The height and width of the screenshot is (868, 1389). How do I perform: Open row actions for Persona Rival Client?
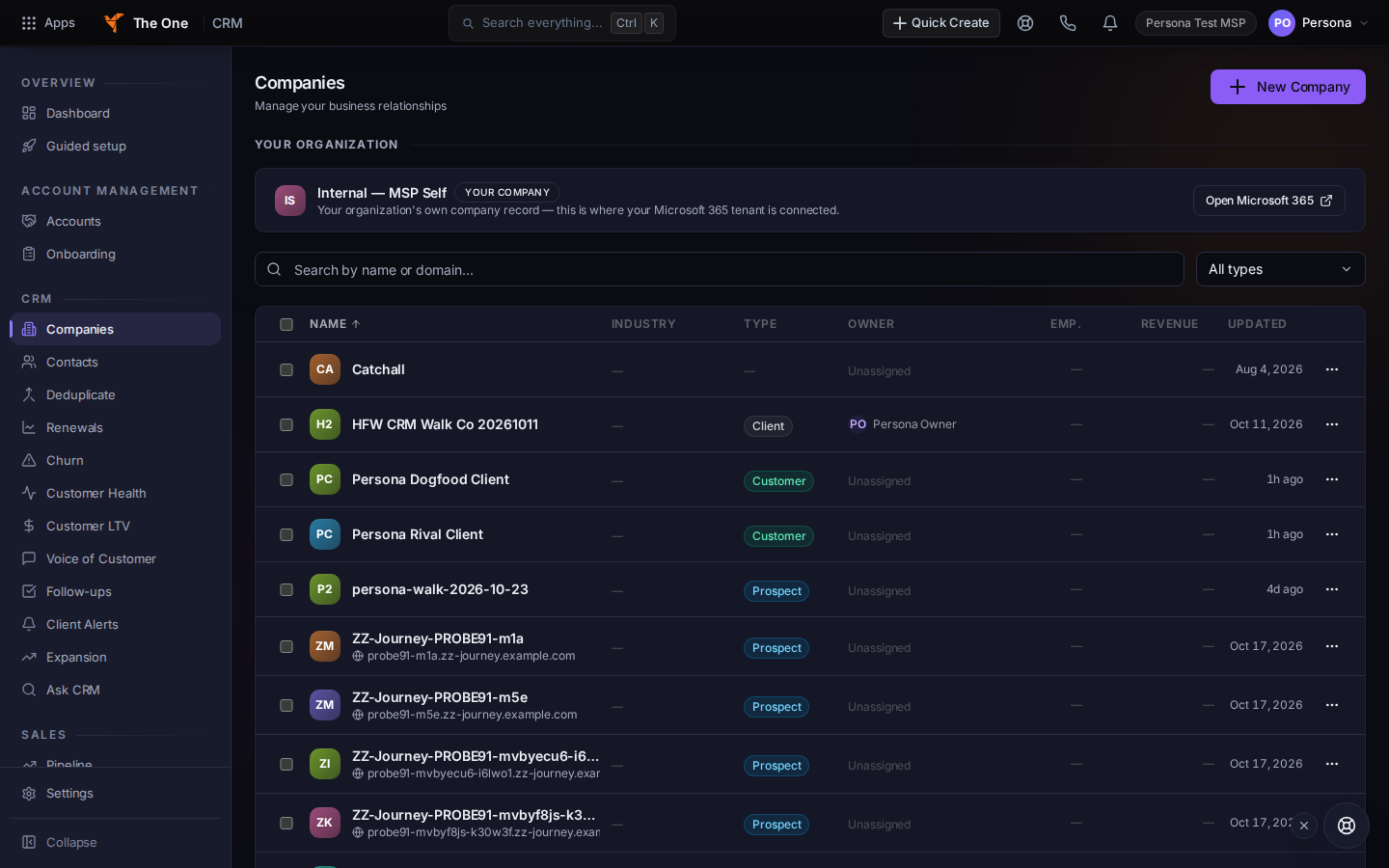point(1332,534)
